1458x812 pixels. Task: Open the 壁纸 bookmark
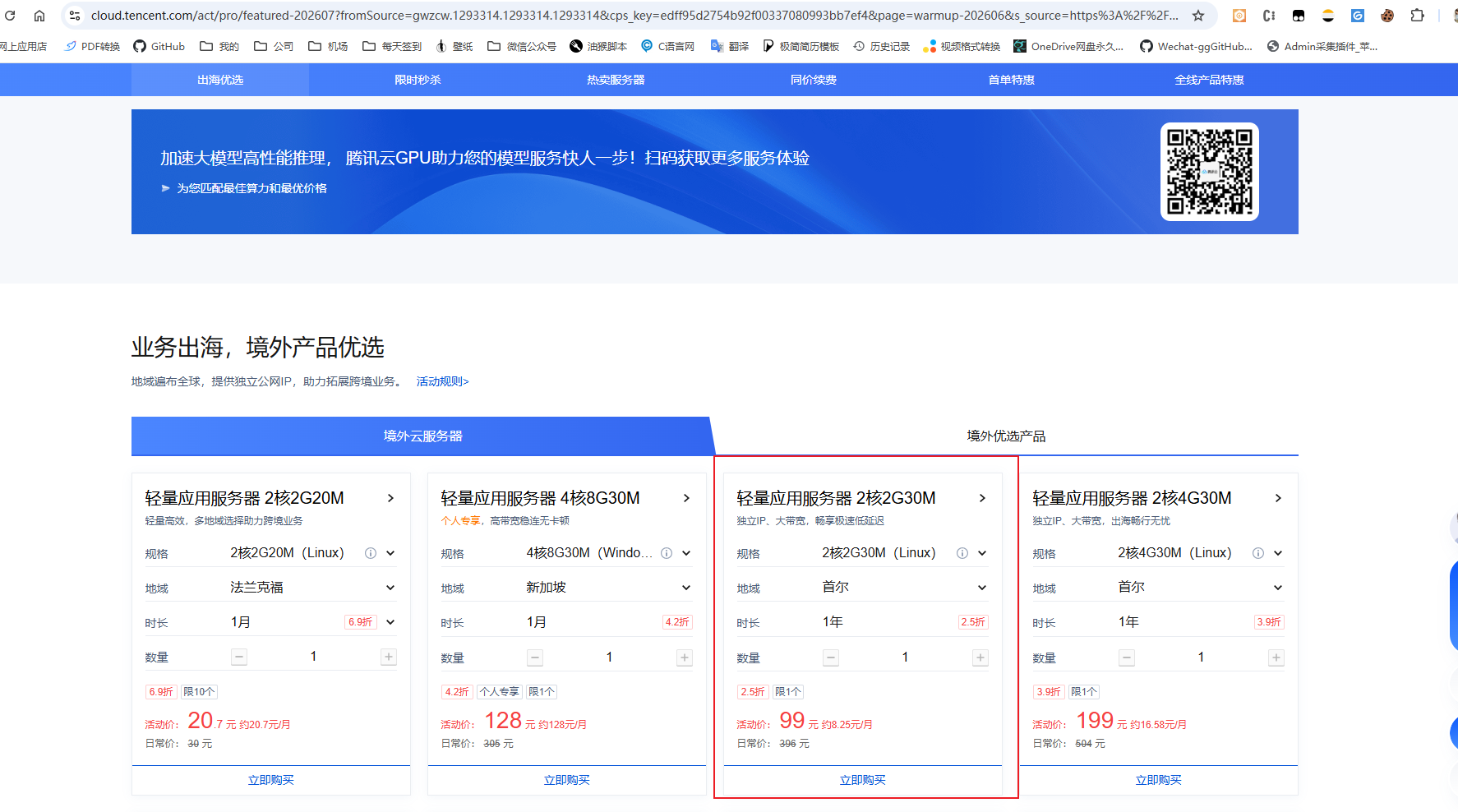pyautogui.click(x=454, y=47)
